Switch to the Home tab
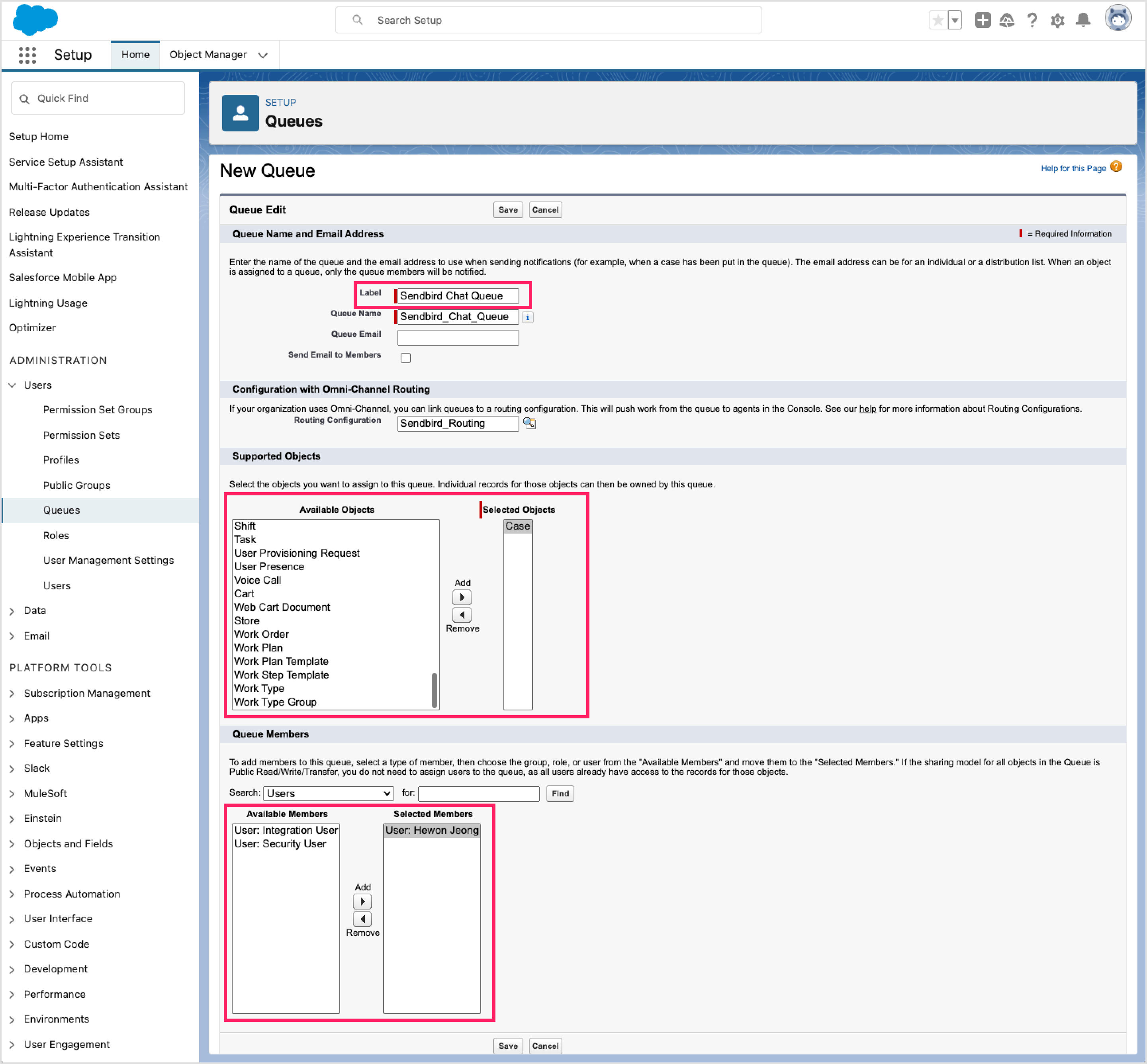Image resolution: width=1147 pixels, height=1064 pixels. pos(135,54)
